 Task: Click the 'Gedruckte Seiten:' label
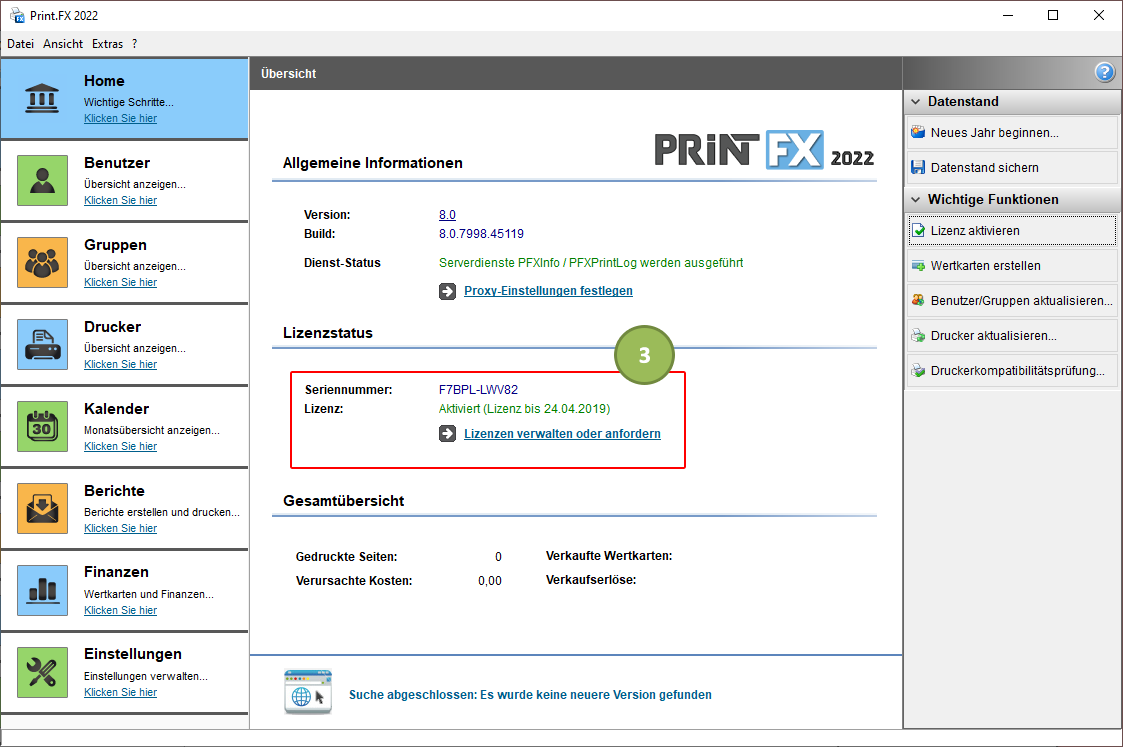[x=347, y=556]
